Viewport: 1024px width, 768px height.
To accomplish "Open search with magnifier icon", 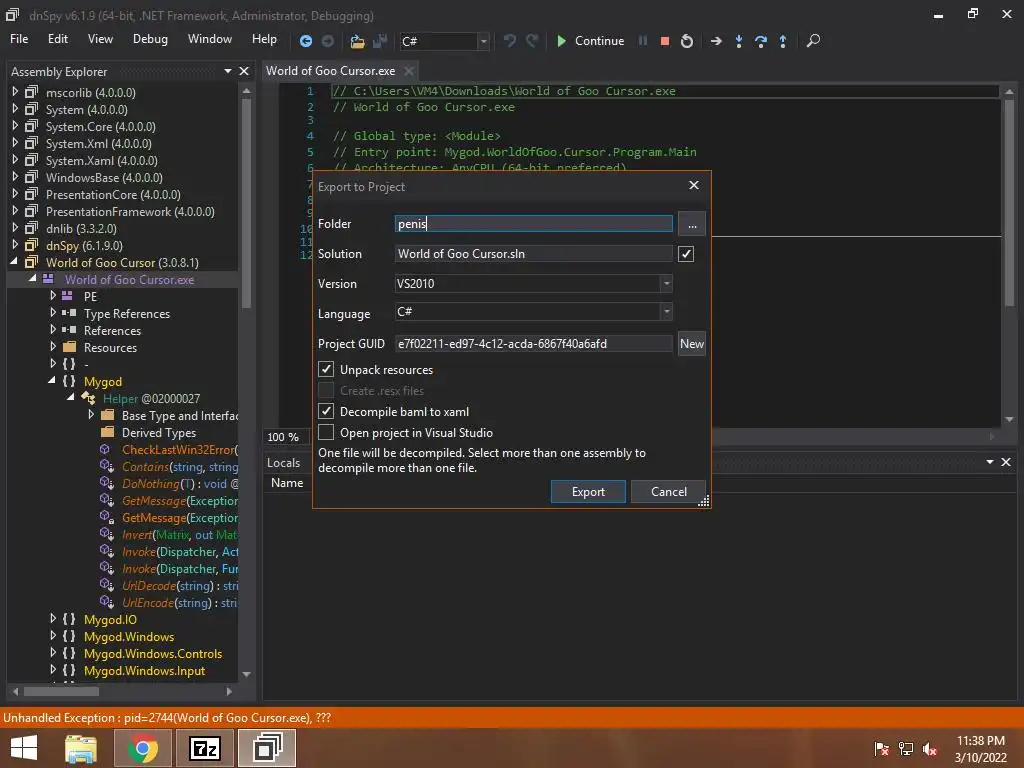I will [813, 41].
